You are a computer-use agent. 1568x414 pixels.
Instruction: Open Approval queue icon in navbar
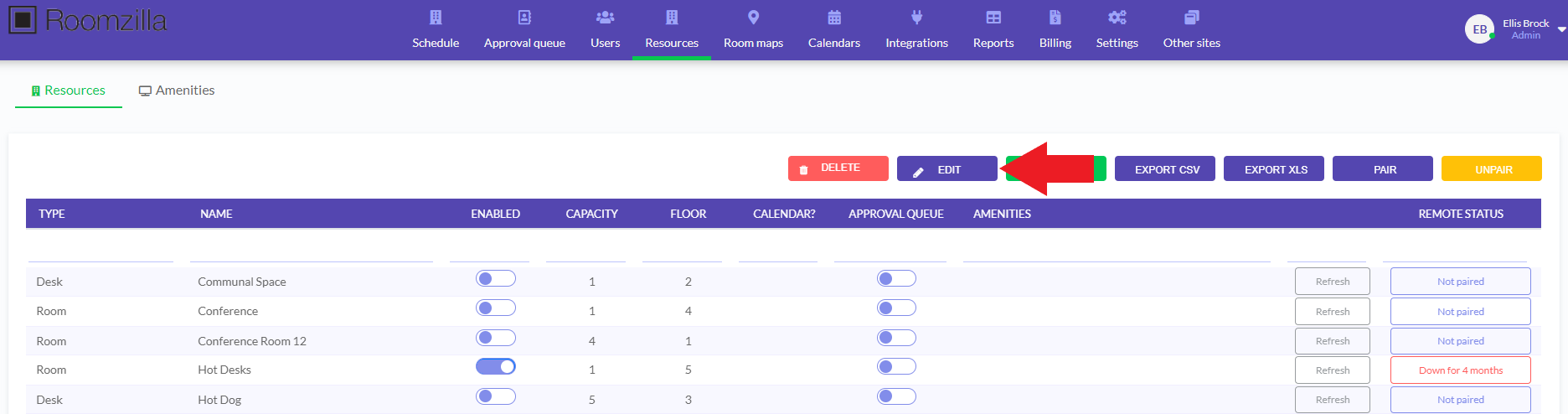pos(524,18)
